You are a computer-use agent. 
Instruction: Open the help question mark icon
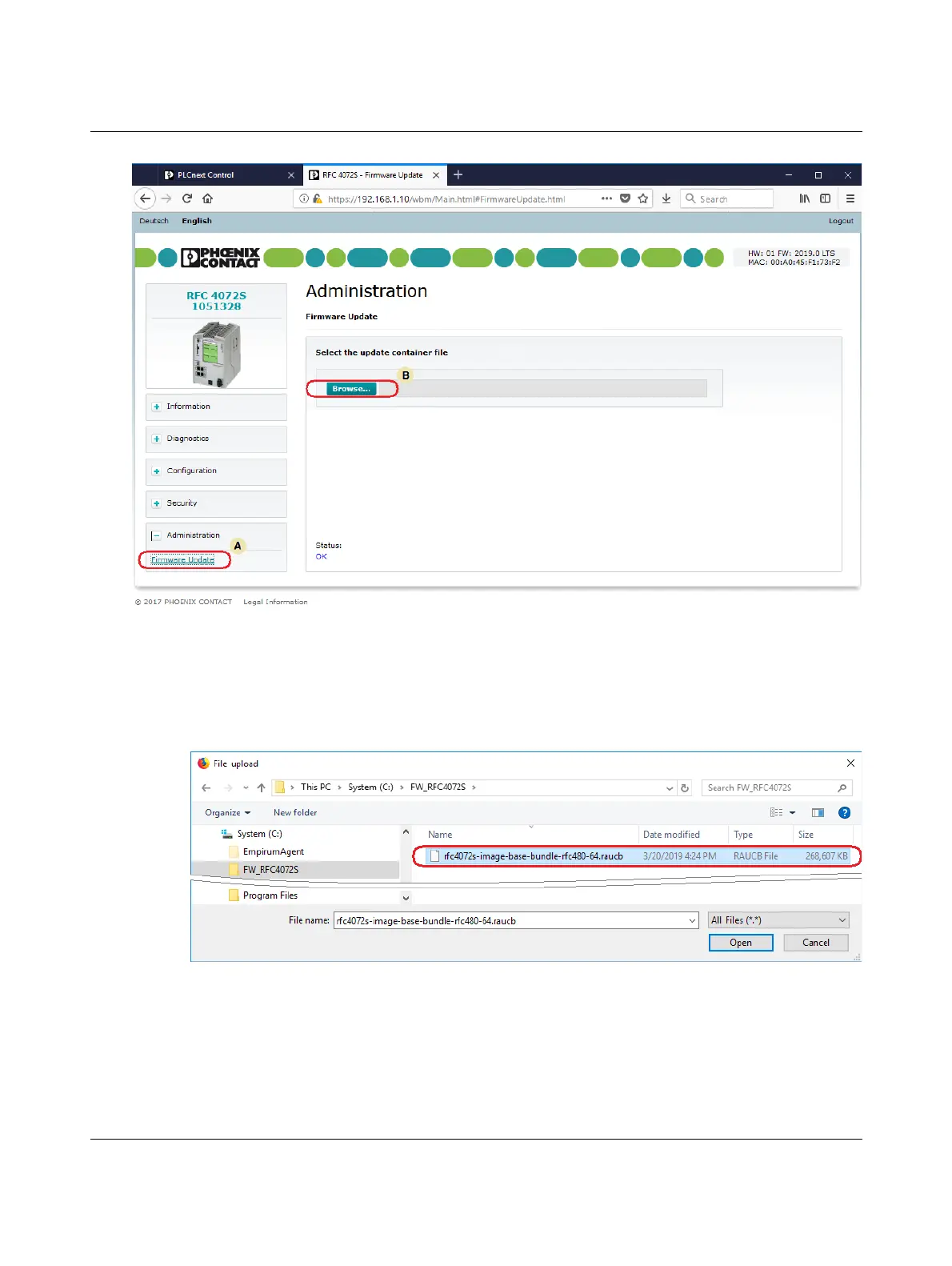click(x=844, y=812)
